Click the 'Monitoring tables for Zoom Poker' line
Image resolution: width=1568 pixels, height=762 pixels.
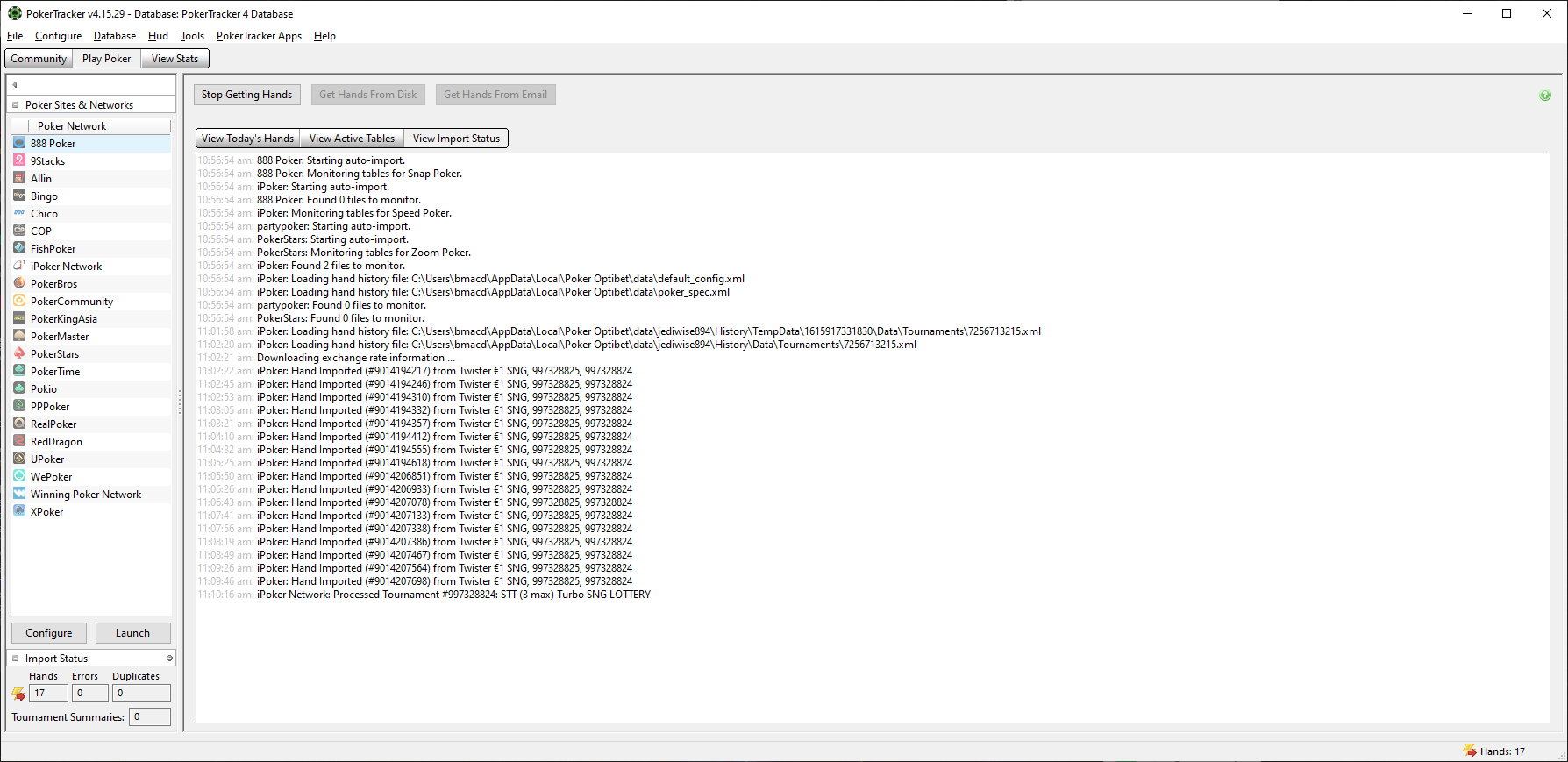click(334, 253)
